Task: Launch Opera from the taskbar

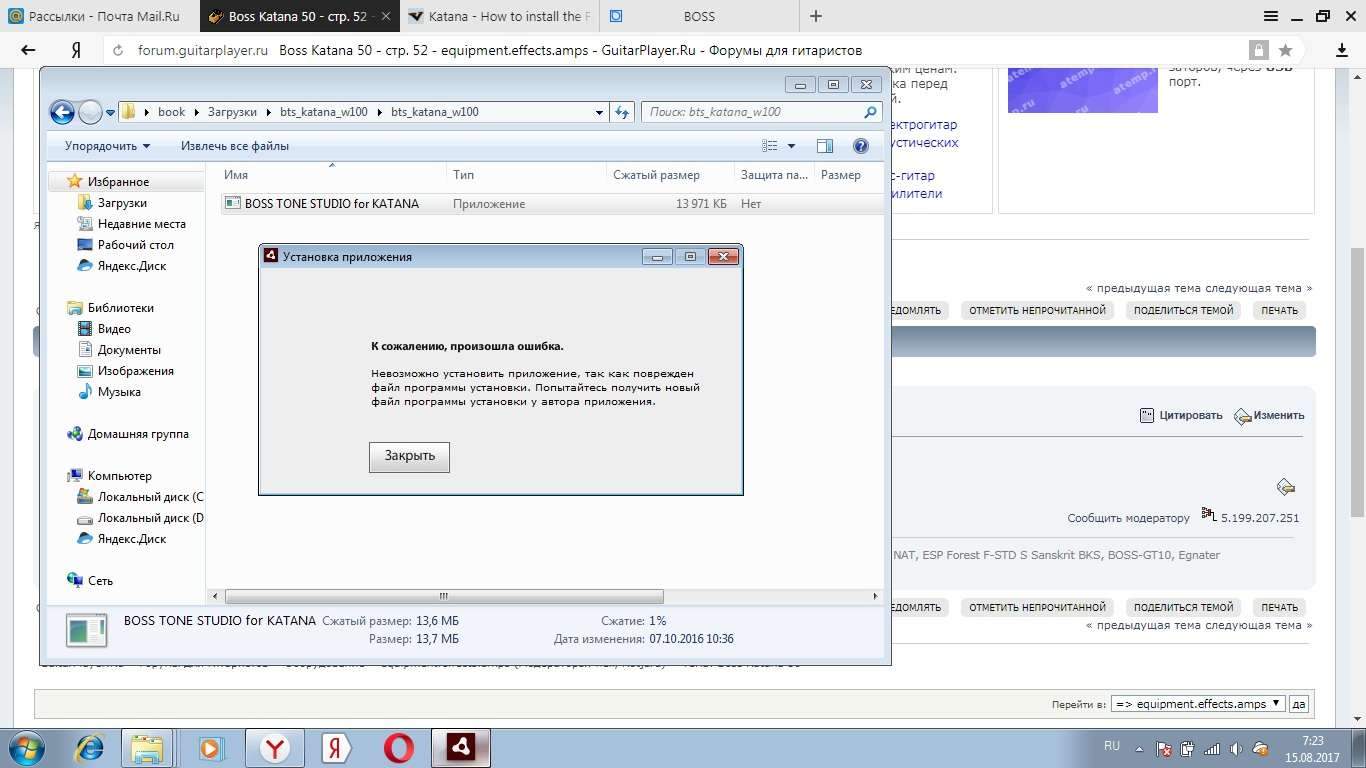Action: 399,748
